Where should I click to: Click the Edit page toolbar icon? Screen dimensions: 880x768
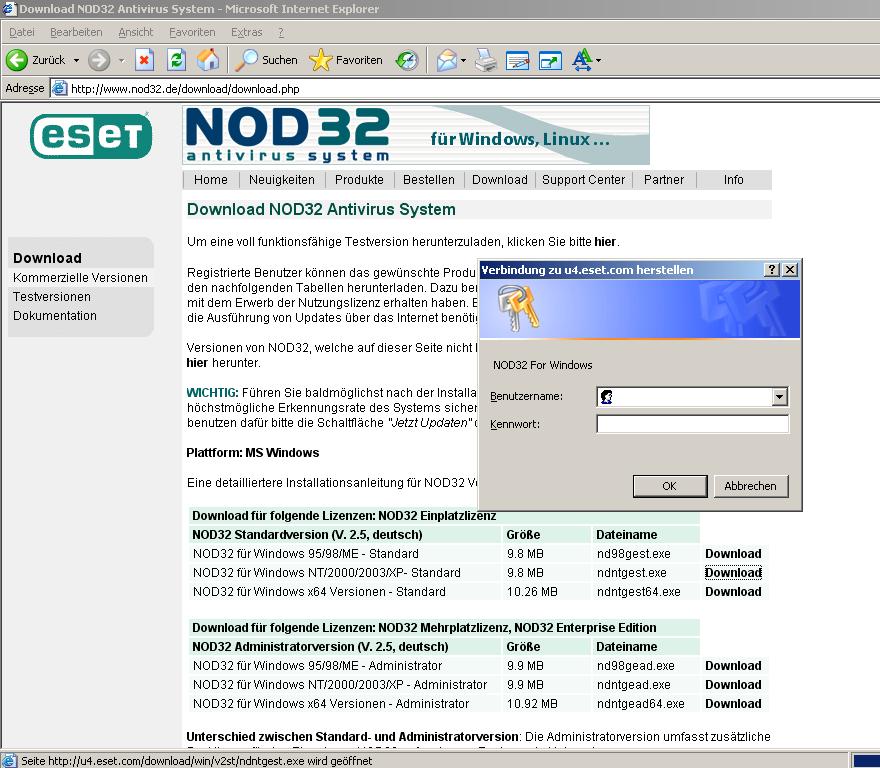point(517,60)
